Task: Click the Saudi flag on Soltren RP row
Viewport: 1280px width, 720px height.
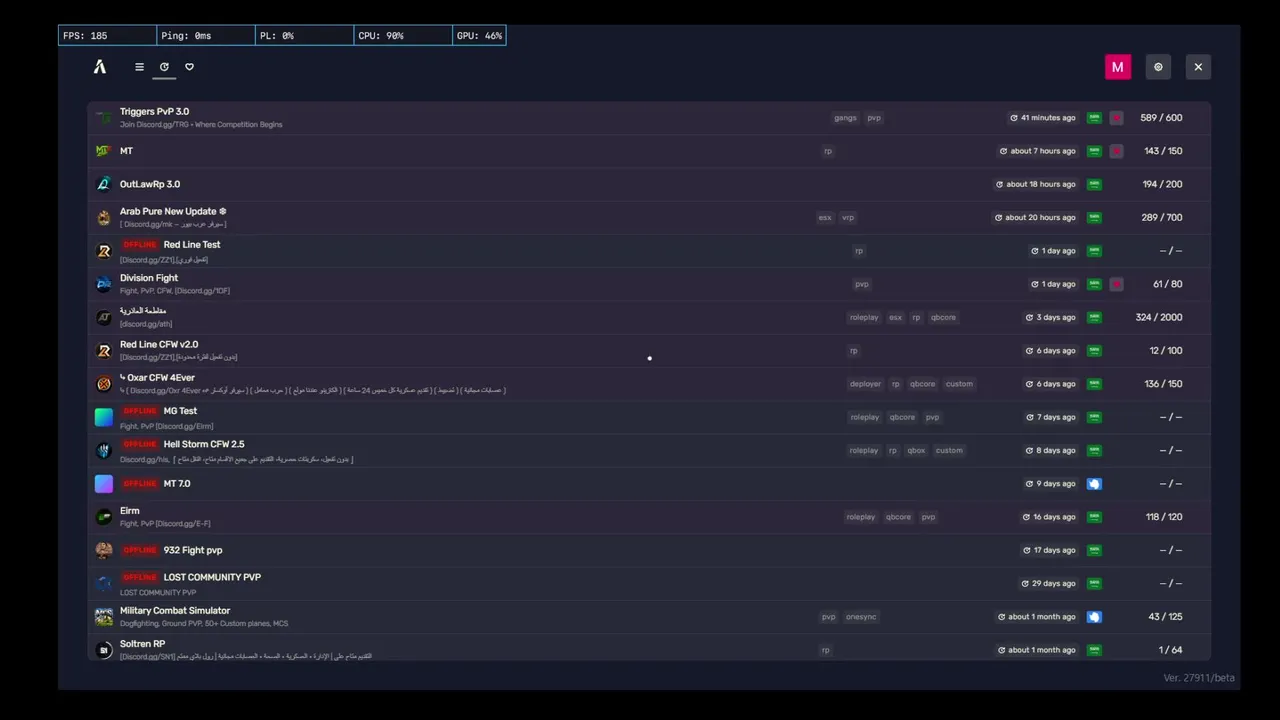Action: (1094, 650)
